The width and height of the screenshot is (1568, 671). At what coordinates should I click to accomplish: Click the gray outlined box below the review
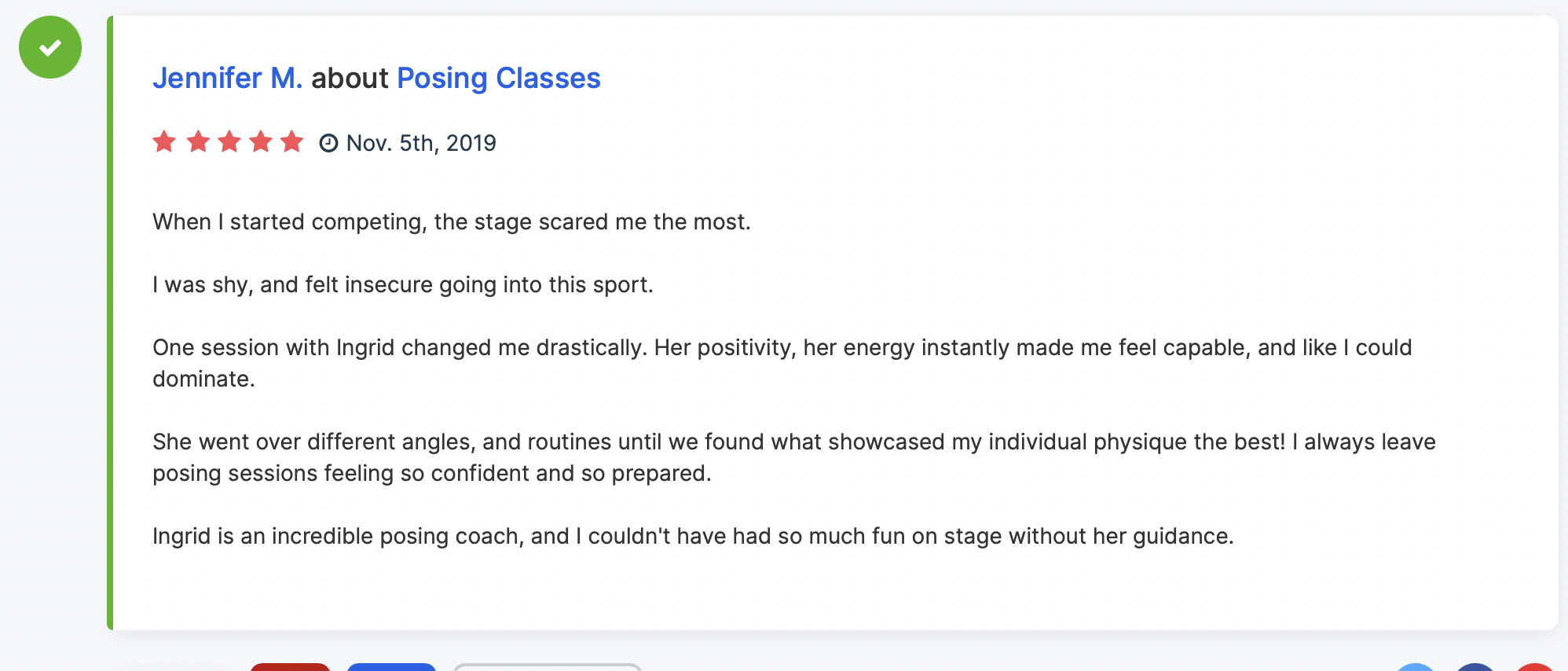point(548,667)
